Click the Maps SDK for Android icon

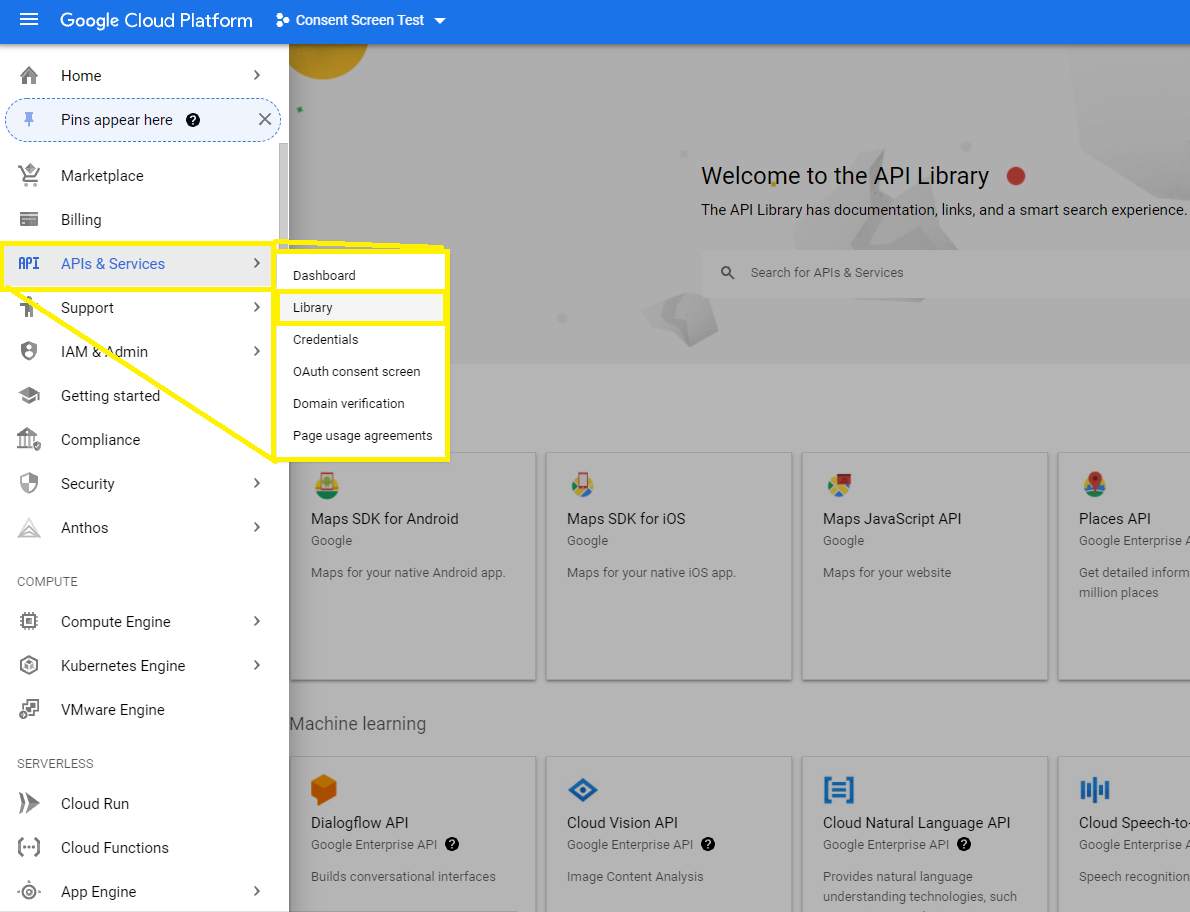pos(326,486)
